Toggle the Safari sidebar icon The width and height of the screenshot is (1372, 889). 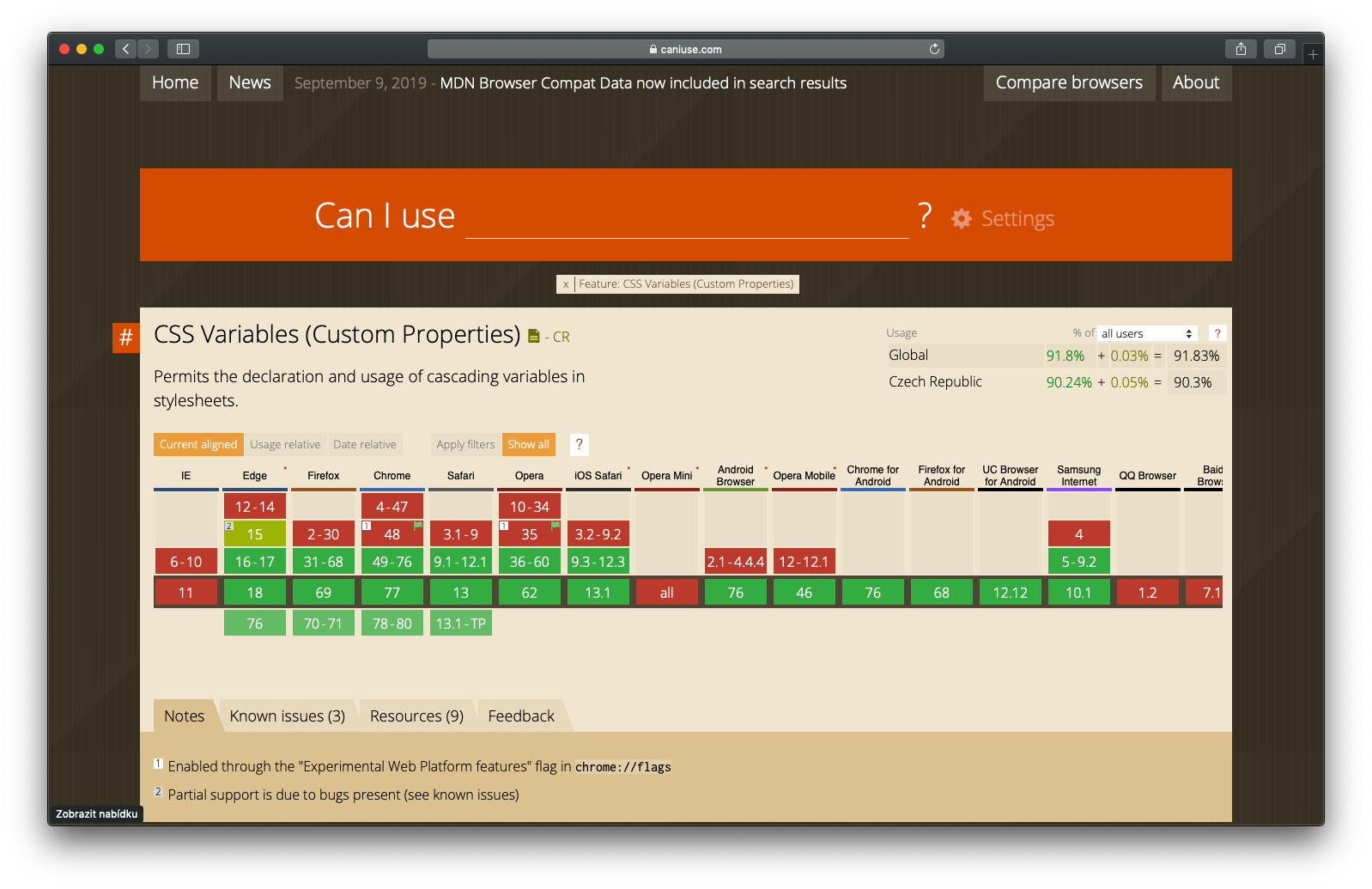[x=183, y=49]
